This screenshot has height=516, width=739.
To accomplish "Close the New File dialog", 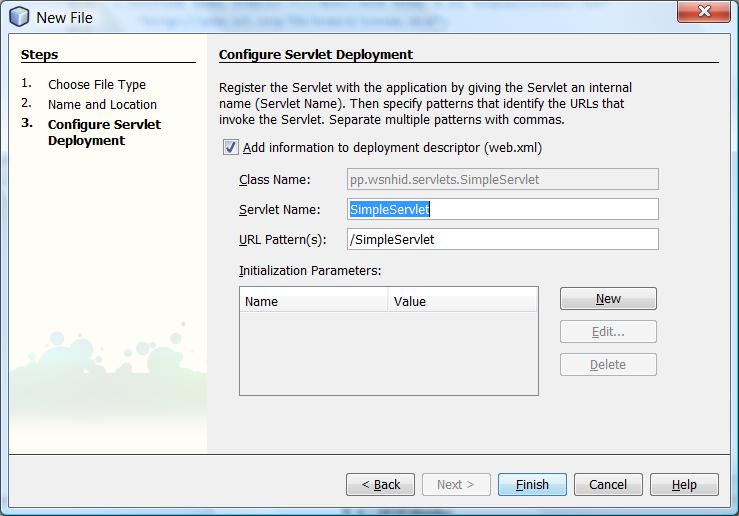I will (703, 11).
